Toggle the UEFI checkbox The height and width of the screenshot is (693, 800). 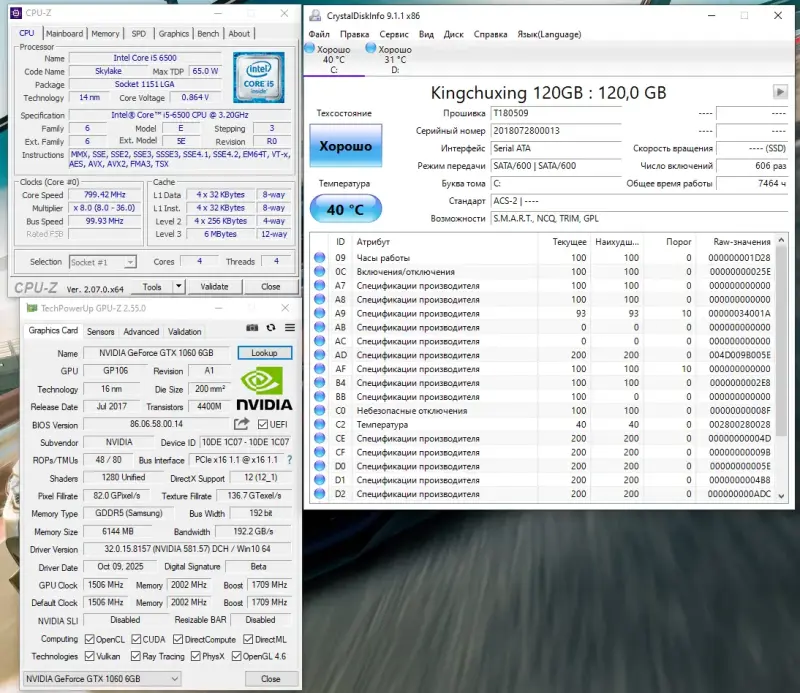(263, 425)
